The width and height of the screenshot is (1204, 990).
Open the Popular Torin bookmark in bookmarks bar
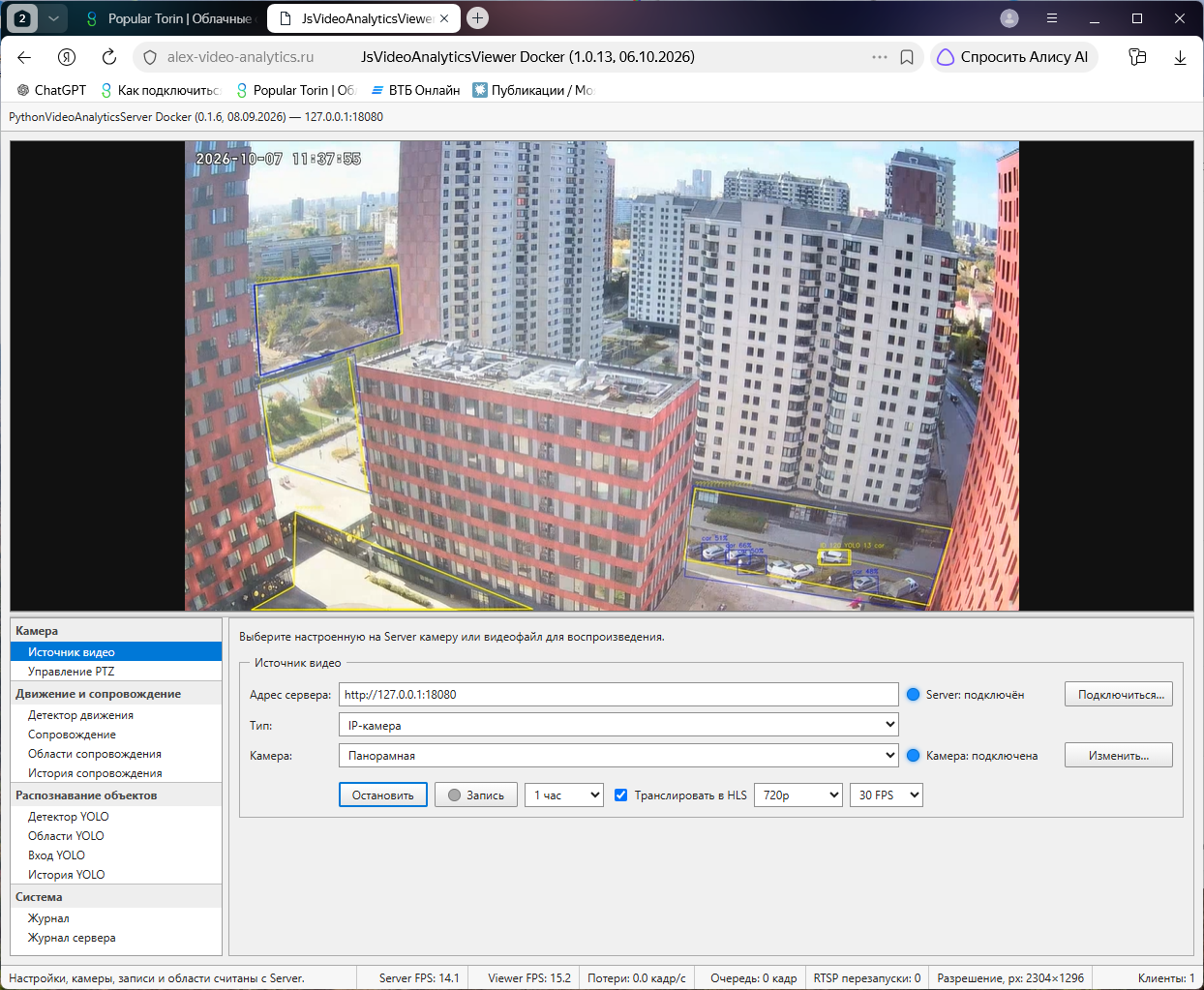pos(295,90)
